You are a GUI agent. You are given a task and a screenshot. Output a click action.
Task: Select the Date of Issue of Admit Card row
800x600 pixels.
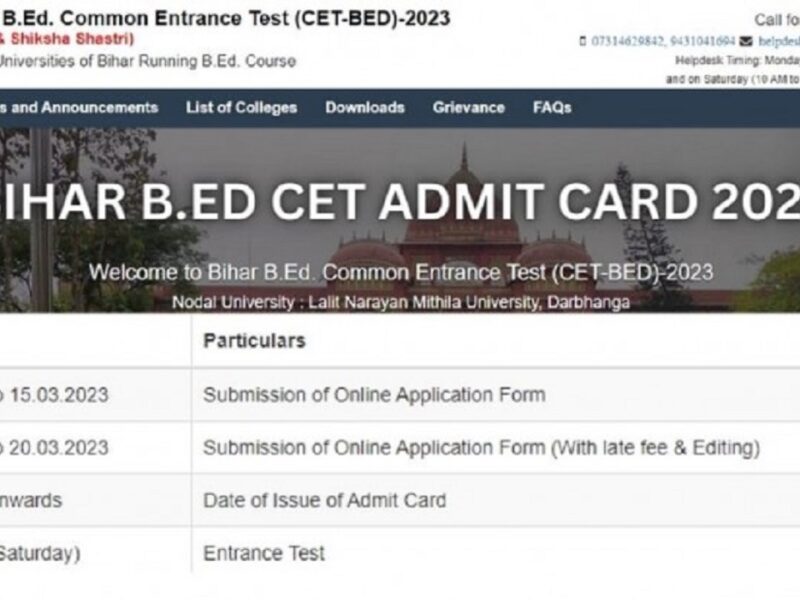[325, 499]
